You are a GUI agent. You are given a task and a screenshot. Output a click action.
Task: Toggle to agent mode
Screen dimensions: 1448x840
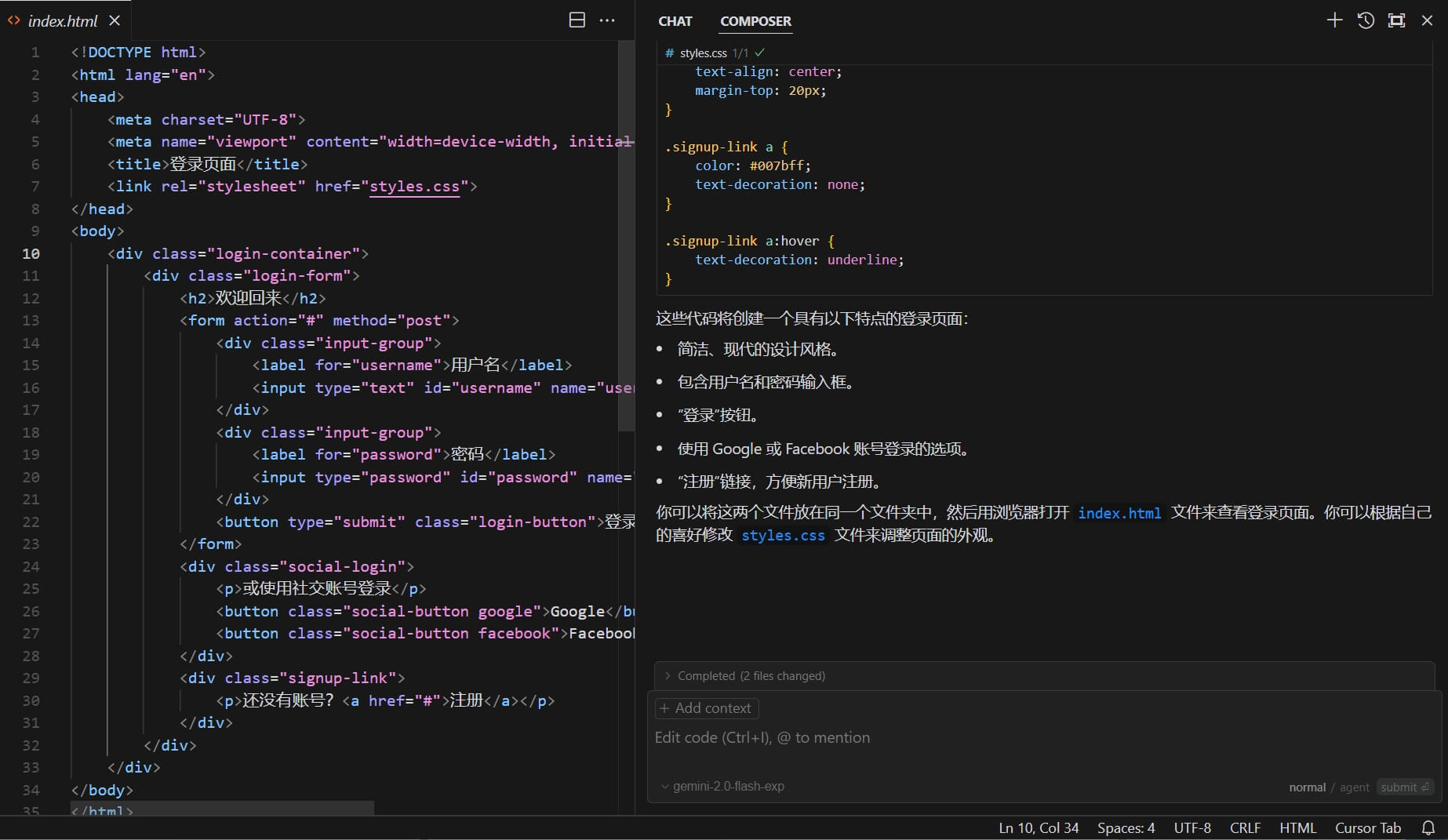click(1354, 787)
